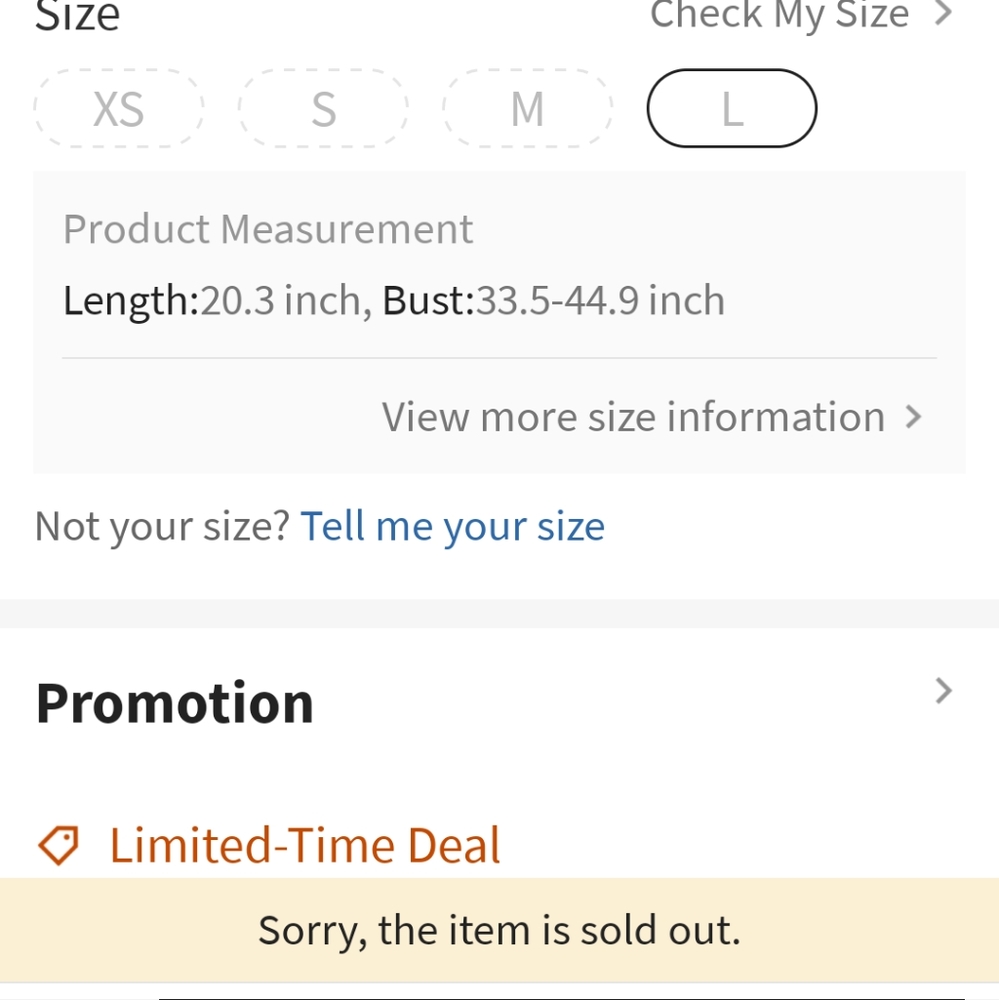Screen dimensions: 999x1000
Task: Open the Limited-Time Deal promotion text
Action: (x=305, y=846)
